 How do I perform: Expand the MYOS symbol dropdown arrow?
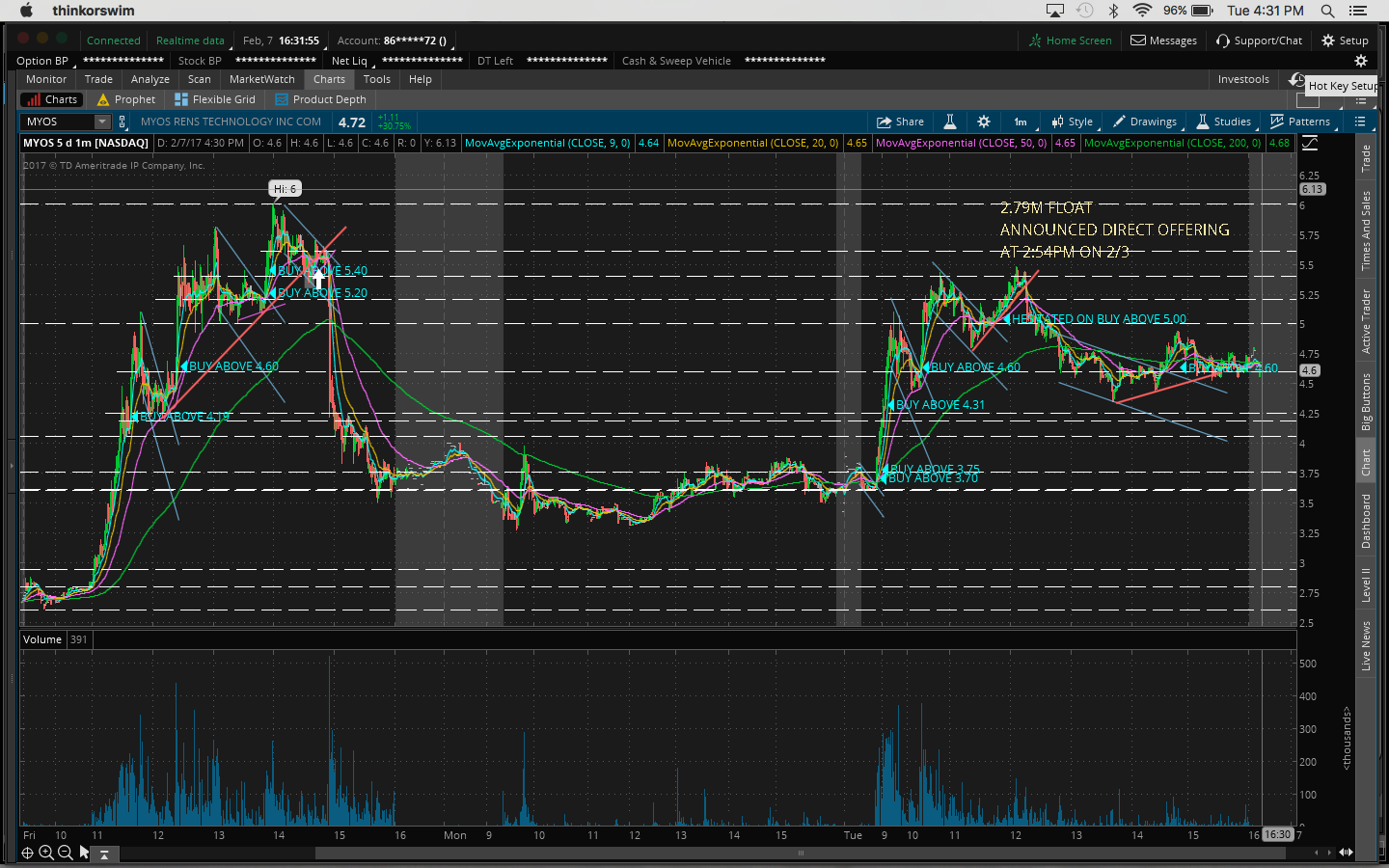[102, 122]
